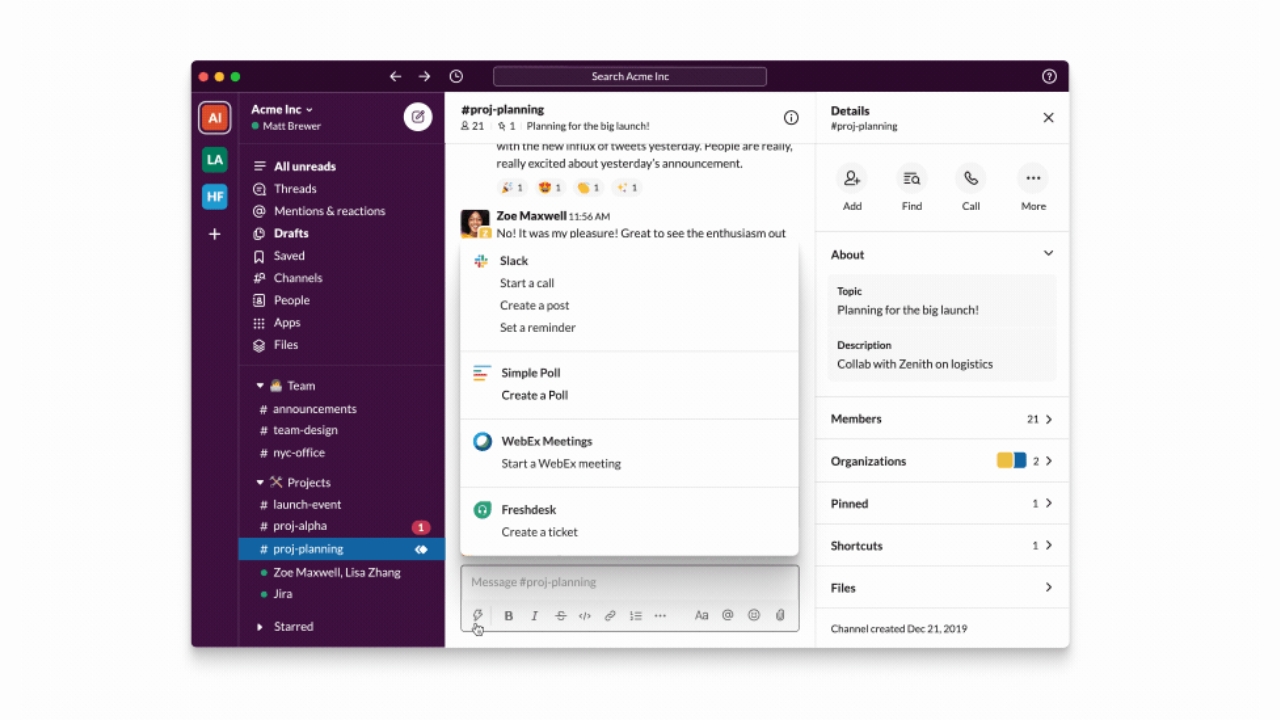Show channel details info icon
This screenshot has height=720, width=1280.
pyautogui.click(x=791, y=118)
